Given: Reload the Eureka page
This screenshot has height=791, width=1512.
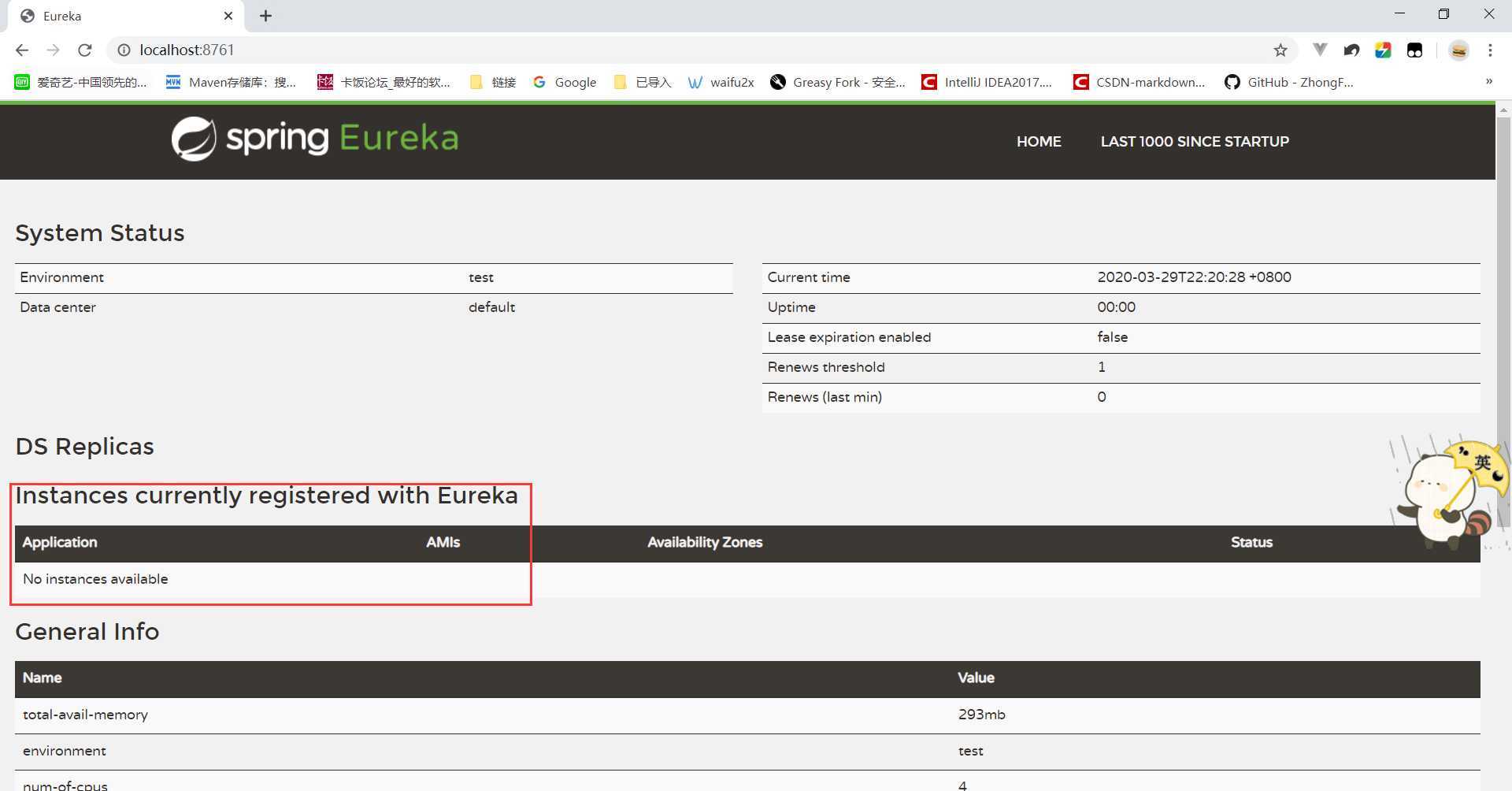Looking at the screenshot, I should [85, 50].
